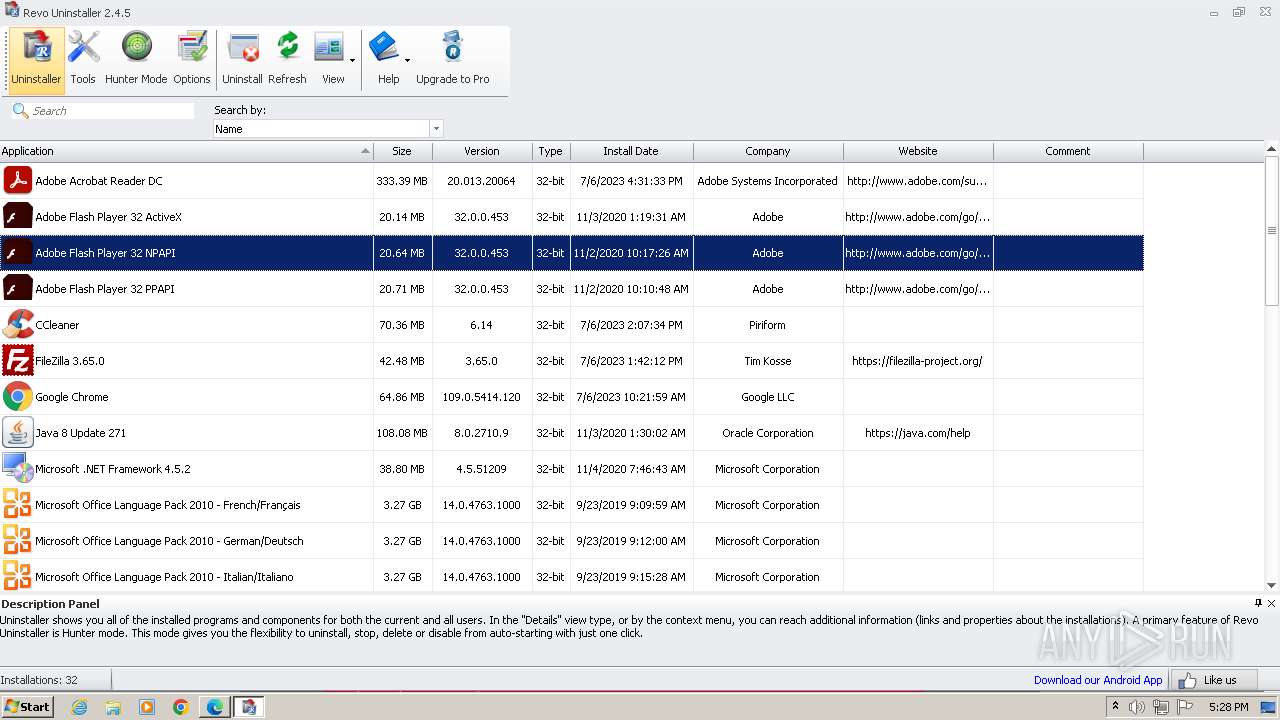The width and height of the screenshot is (1280, 720).
Task: Refresh the installed programs list
Action: click(x=287, y=59)
